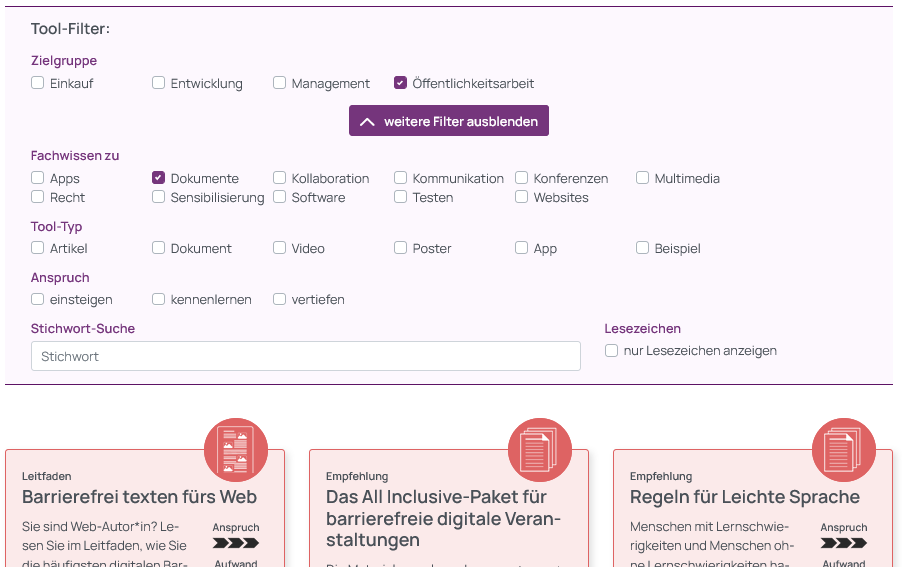The height and width of the screenshot is (567, 902).
Task: Select Sensibilisierung checkbox
Action: (158, 197)
